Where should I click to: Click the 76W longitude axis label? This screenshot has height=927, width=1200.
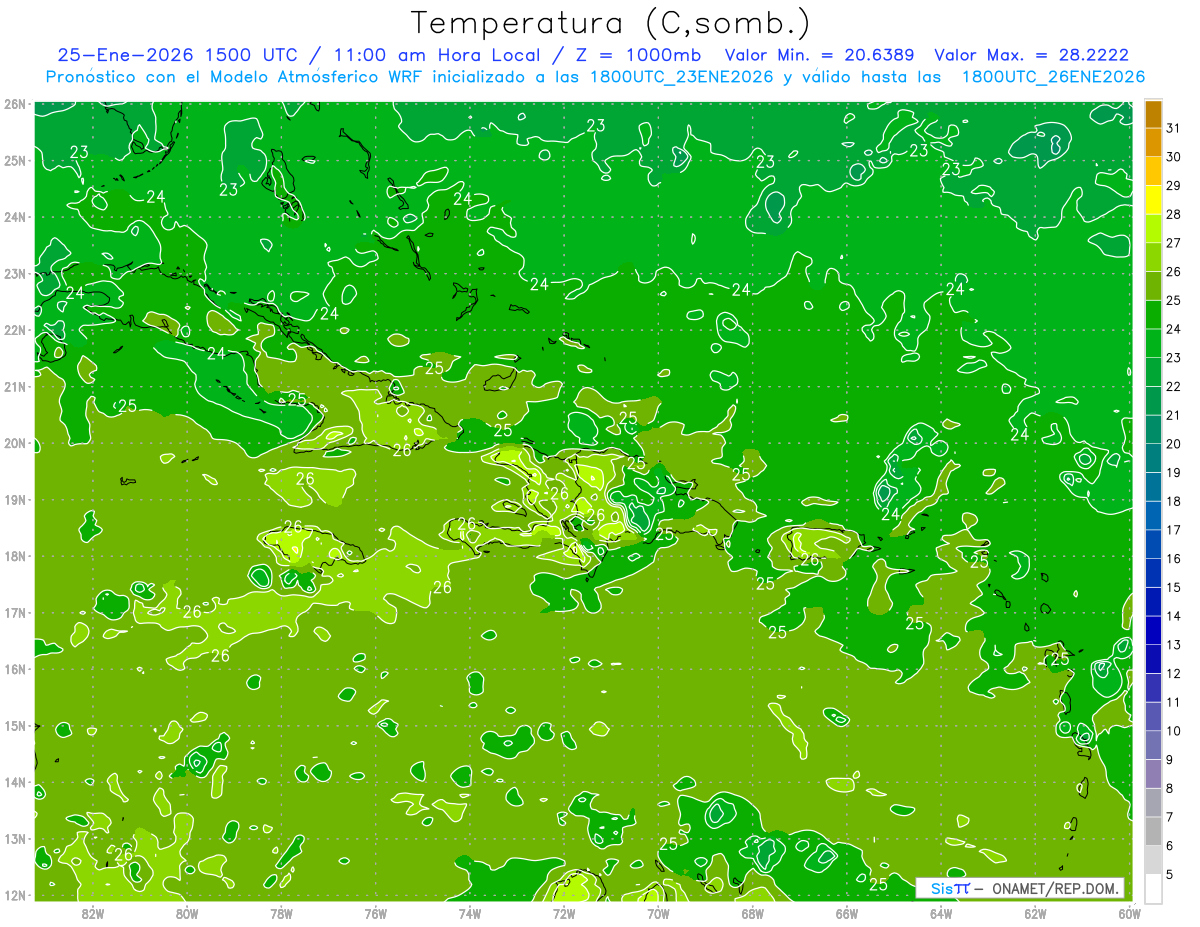pyautogui.click(x=376, y=913)
